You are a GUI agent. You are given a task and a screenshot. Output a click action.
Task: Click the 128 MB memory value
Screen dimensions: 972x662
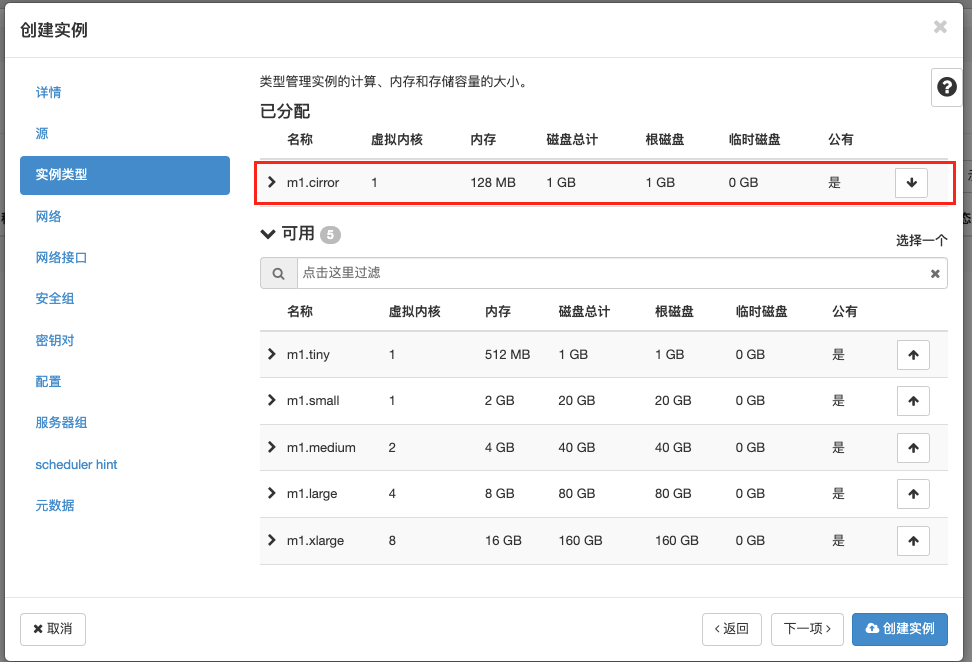[493, 183]
